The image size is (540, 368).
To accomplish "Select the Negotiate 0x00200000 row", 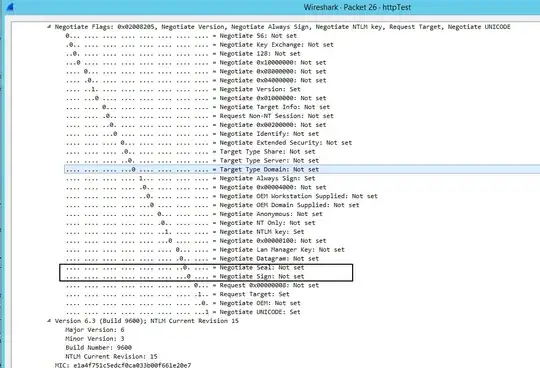I will (196, 125).
